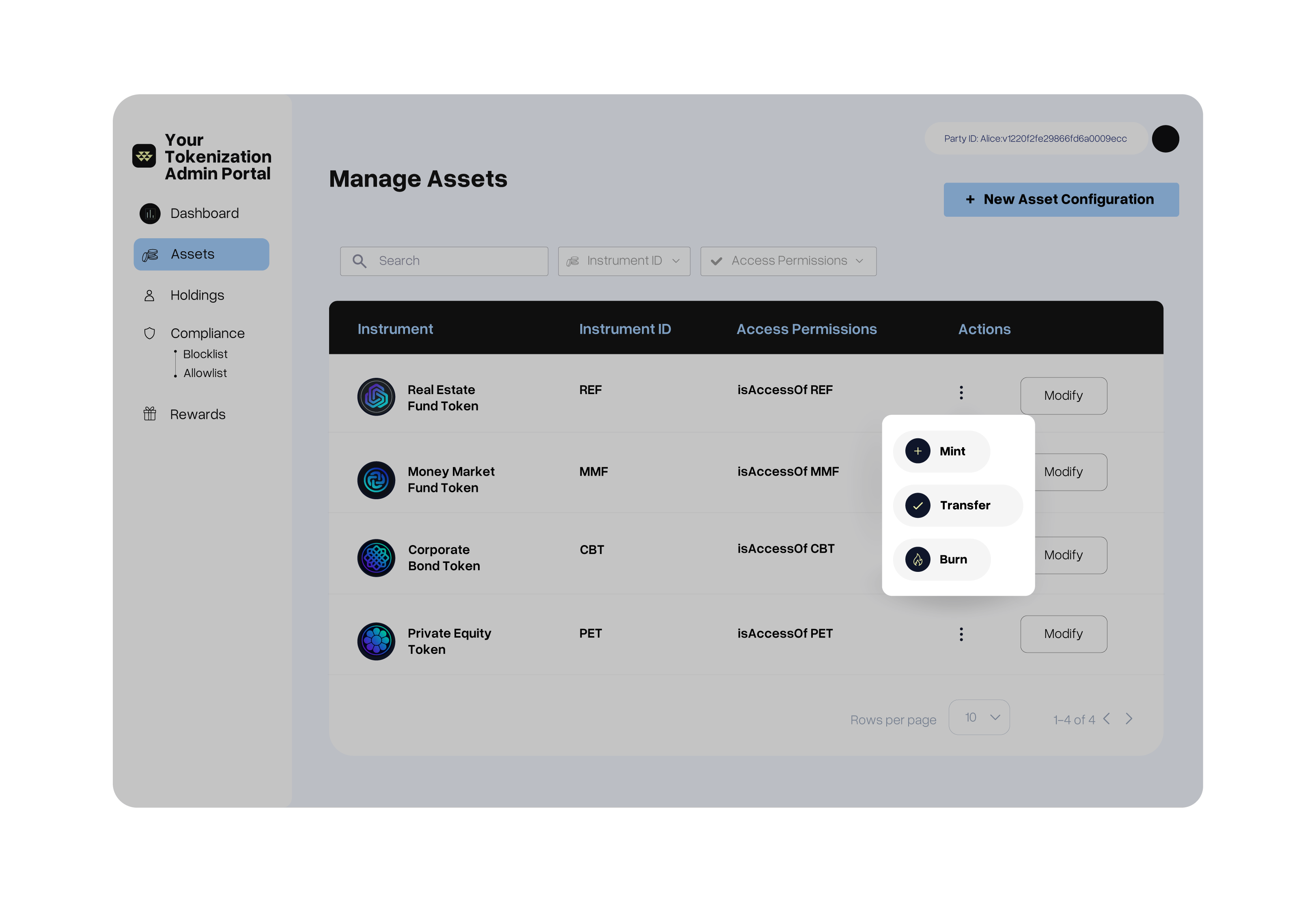Click the Corporate Bond Token logo
The height and width of the screenshot is (914, 1316).
click(376, 558)
